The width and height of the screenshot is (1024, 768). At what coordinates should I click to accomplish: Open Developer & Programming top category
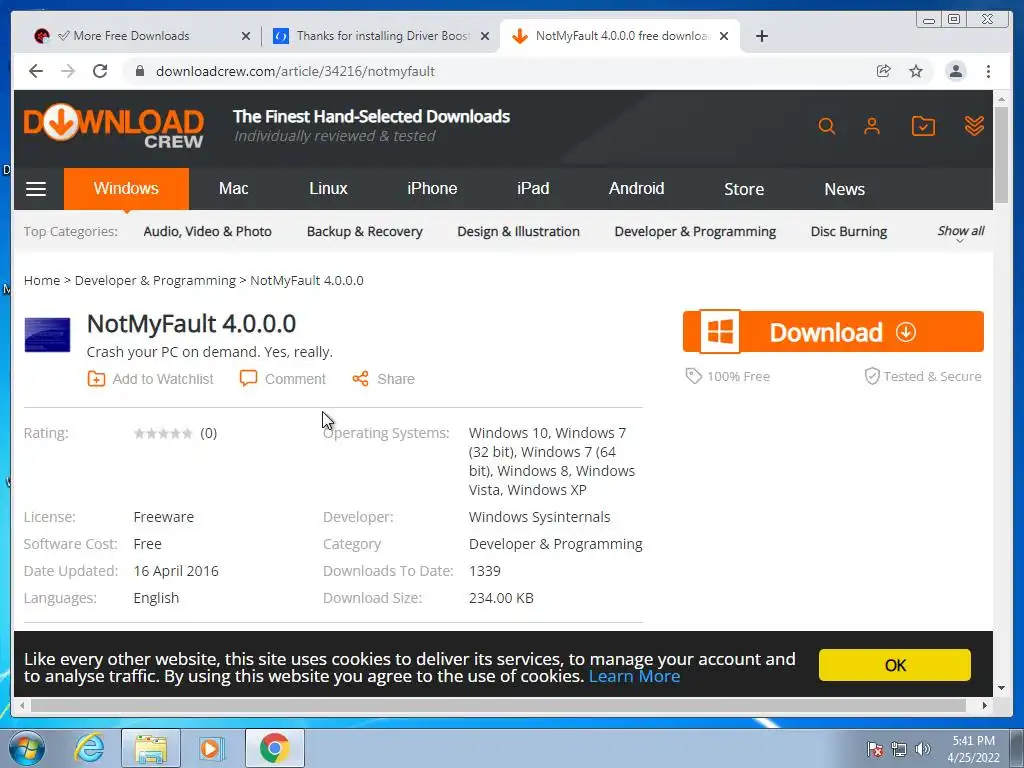[695, 231]
